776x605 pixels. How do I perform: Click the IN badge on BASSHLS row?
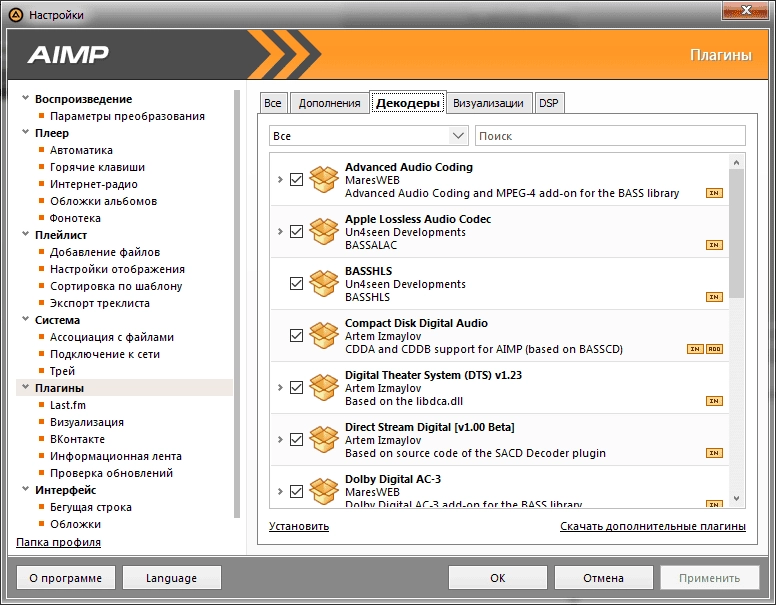pos(714,297)
